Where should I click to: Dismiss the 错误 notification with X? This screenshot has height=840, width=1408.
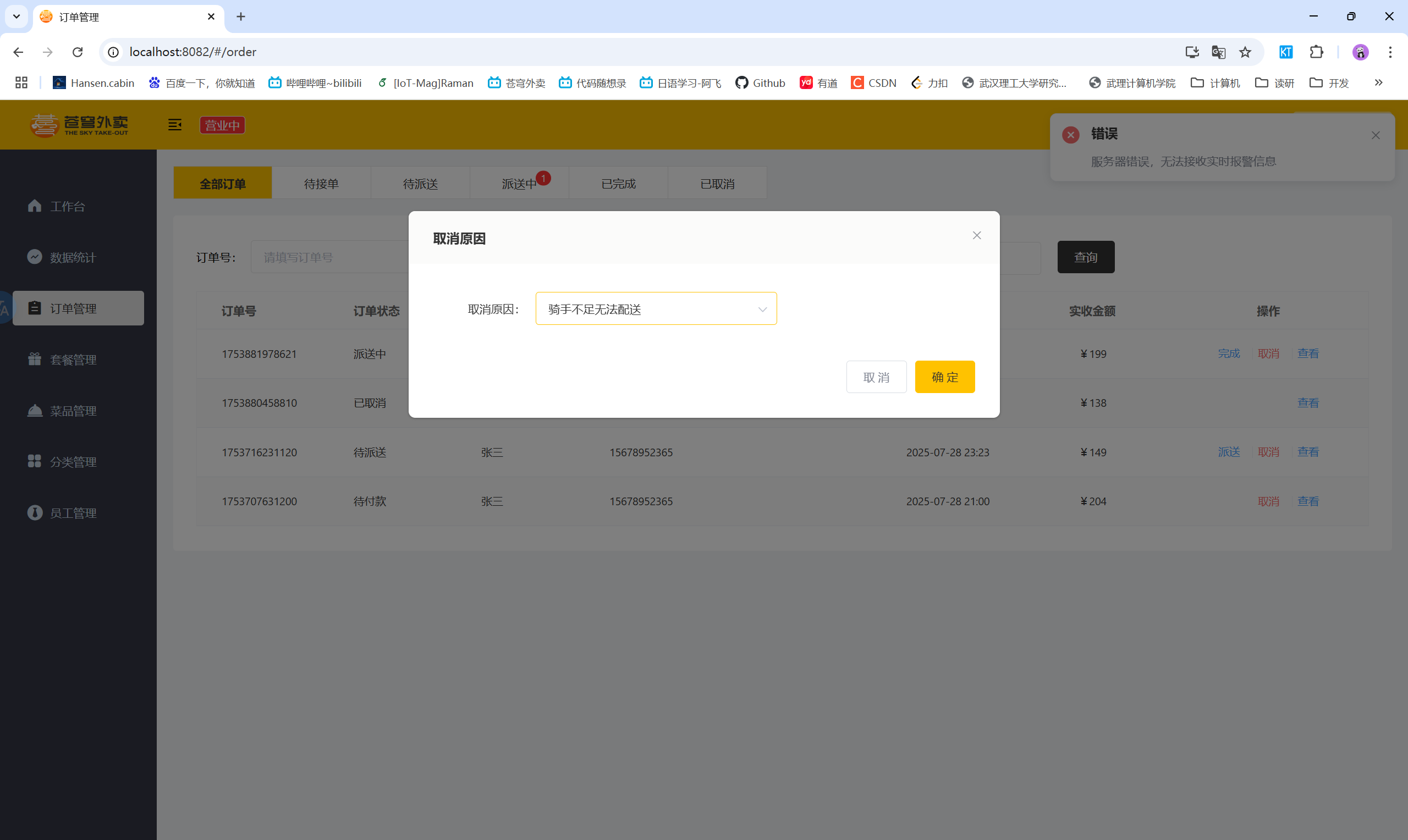coord(1375,135)
